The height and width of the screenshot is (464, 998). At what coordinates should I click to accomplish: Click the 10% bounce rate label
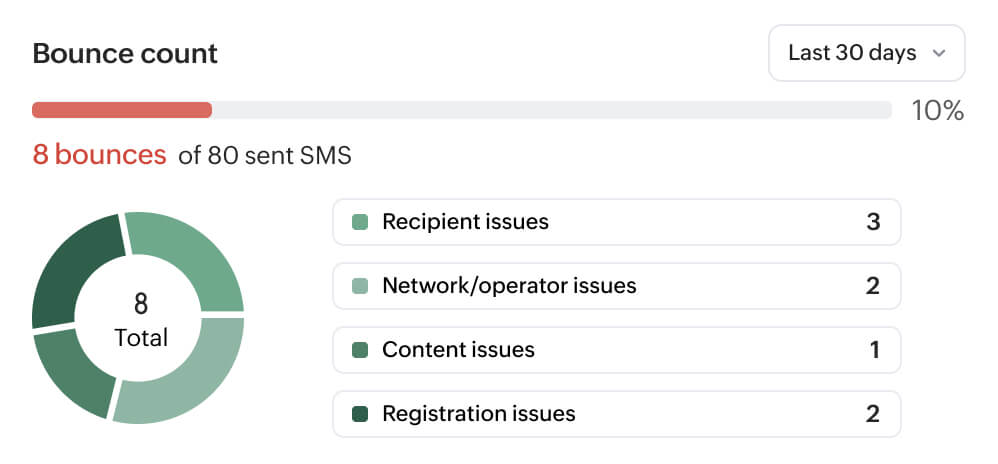[x=938, y=111]
